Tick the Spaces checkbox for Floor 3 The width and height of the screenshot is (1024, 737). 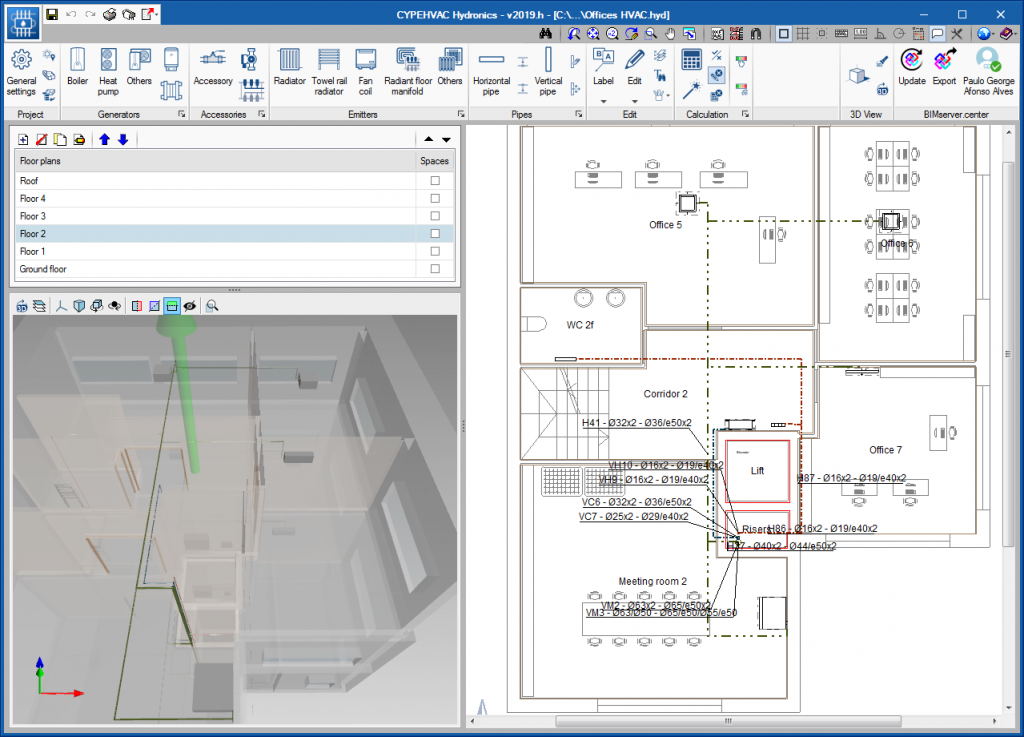point(435,216)
